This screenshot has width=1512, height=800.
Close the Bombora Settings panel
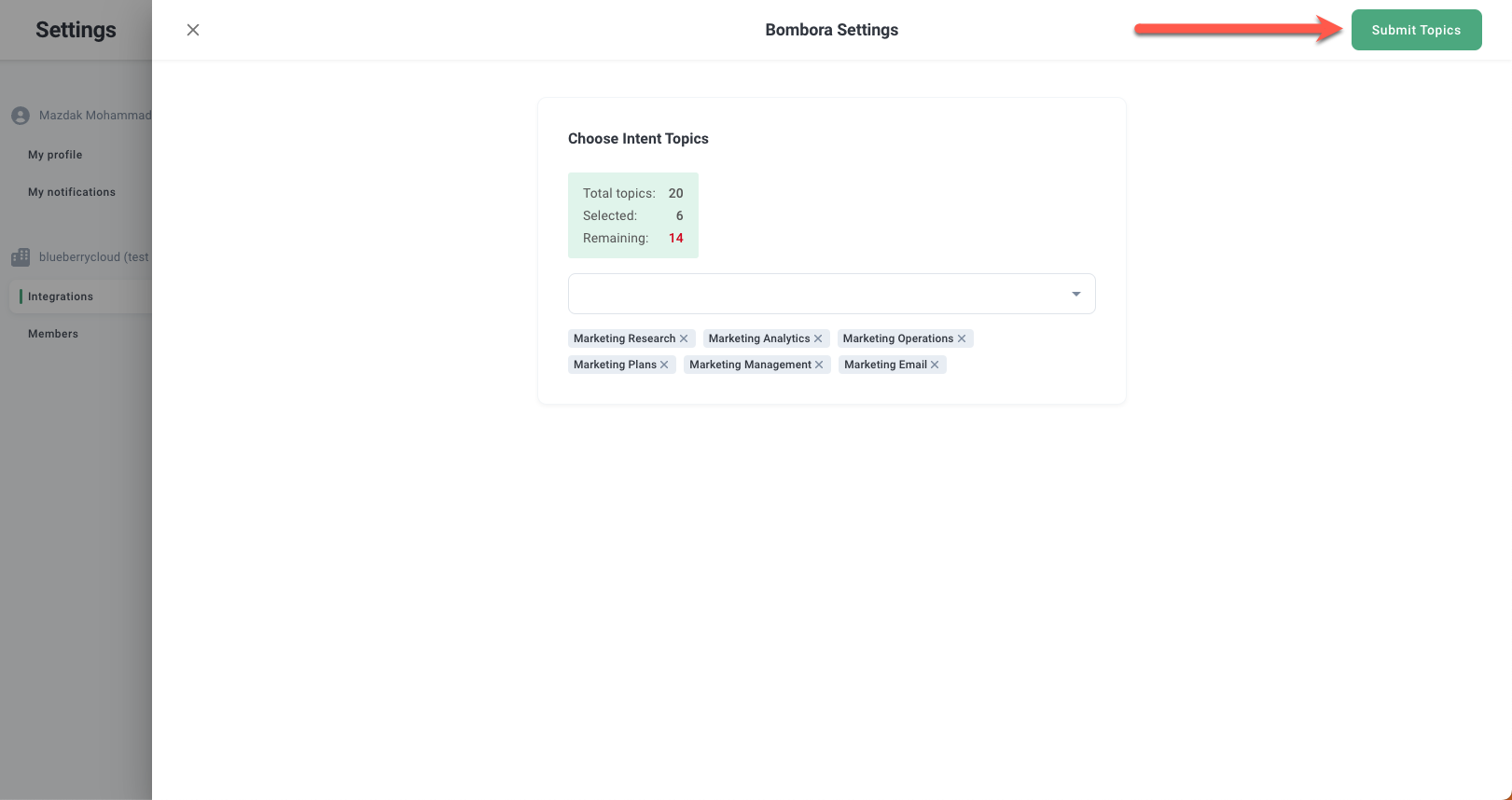193,30
